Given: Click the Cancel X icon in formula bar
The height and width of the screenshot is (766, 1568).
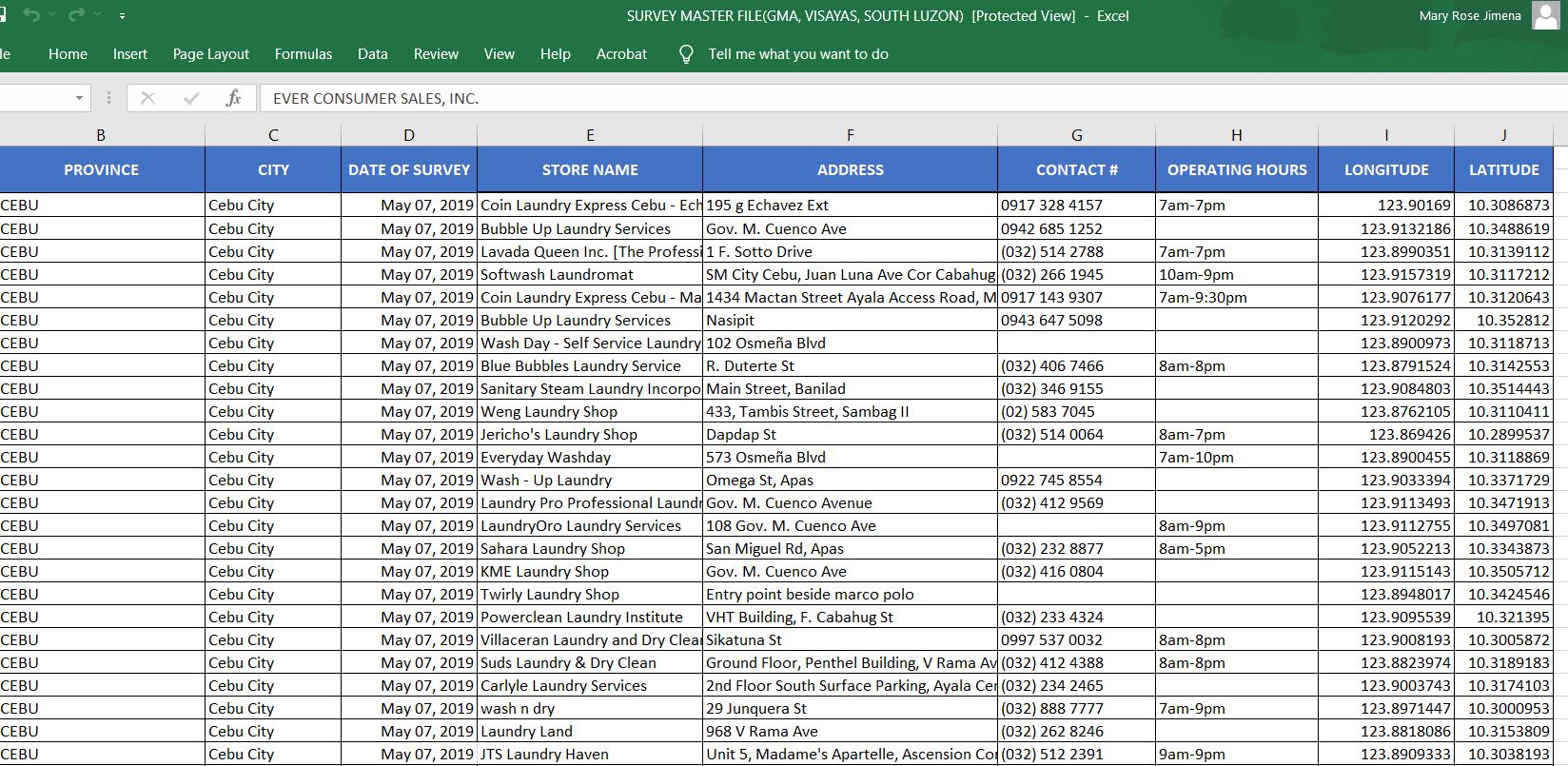Looking at the screenshot, I should (147, 98).
